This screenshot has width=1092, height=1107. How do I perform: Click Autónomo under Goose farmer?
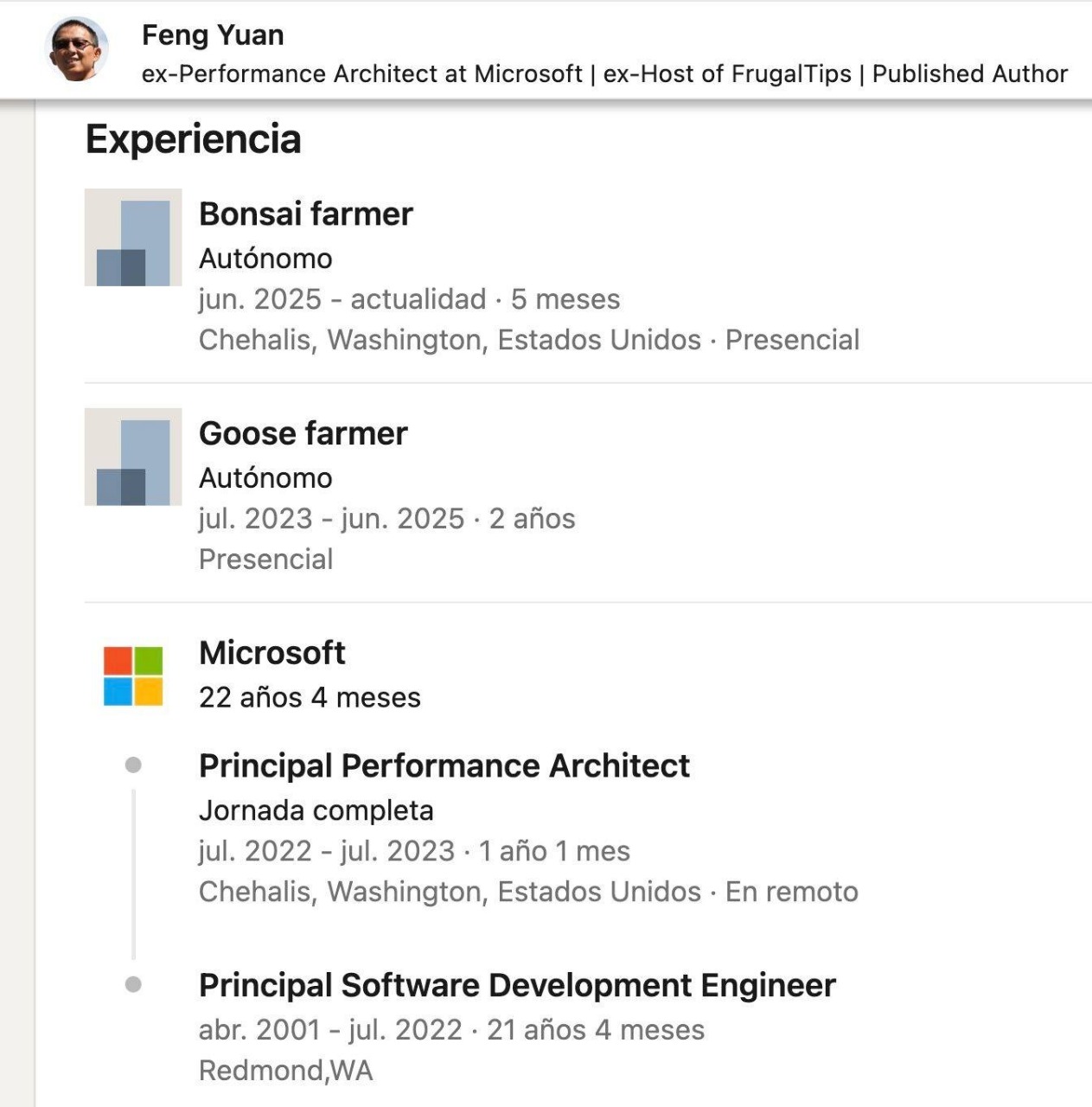point(265,477)
